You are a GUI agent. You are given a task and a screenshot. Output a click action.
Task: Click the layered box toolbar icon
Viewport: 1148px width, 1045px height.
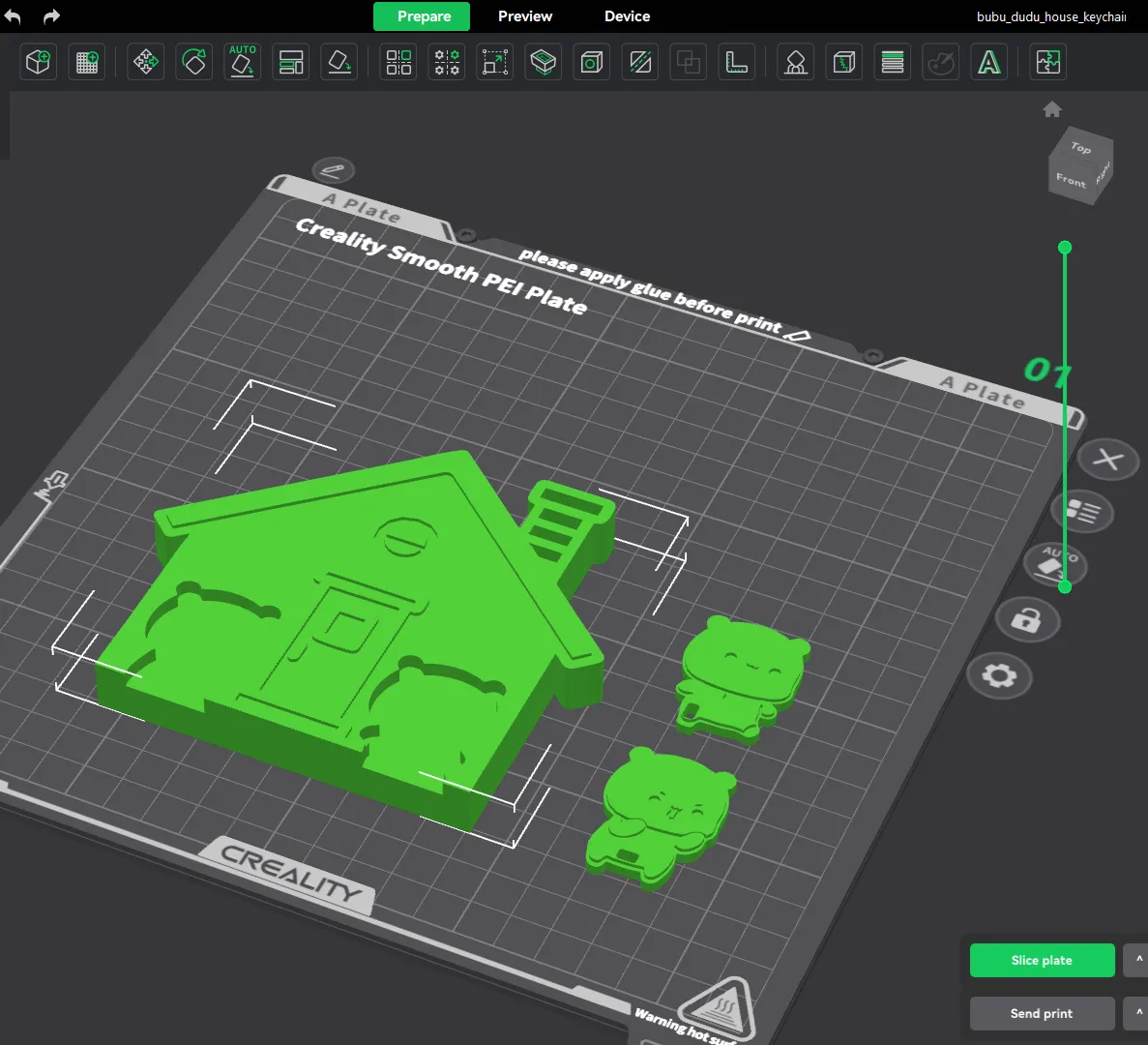click(544, 62)
